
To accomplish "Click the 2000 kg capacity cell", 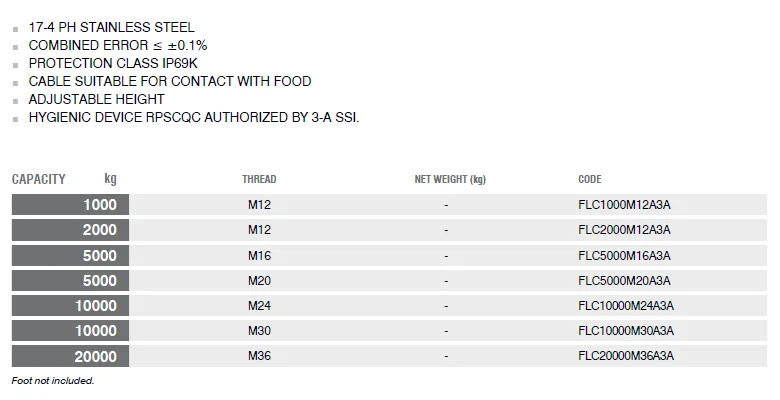I will 70,230.
